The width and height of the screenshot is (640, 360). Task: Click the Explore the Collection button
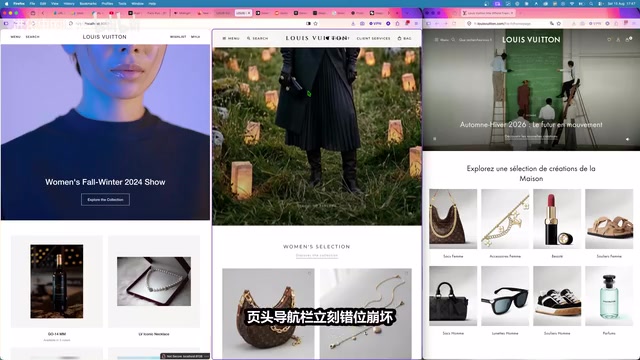coord(105,200)
